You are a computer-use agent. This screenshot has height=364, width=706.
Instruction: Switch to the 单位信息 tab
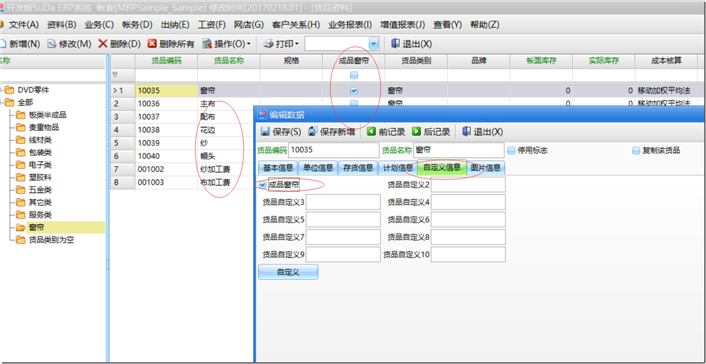click(317, 168)
